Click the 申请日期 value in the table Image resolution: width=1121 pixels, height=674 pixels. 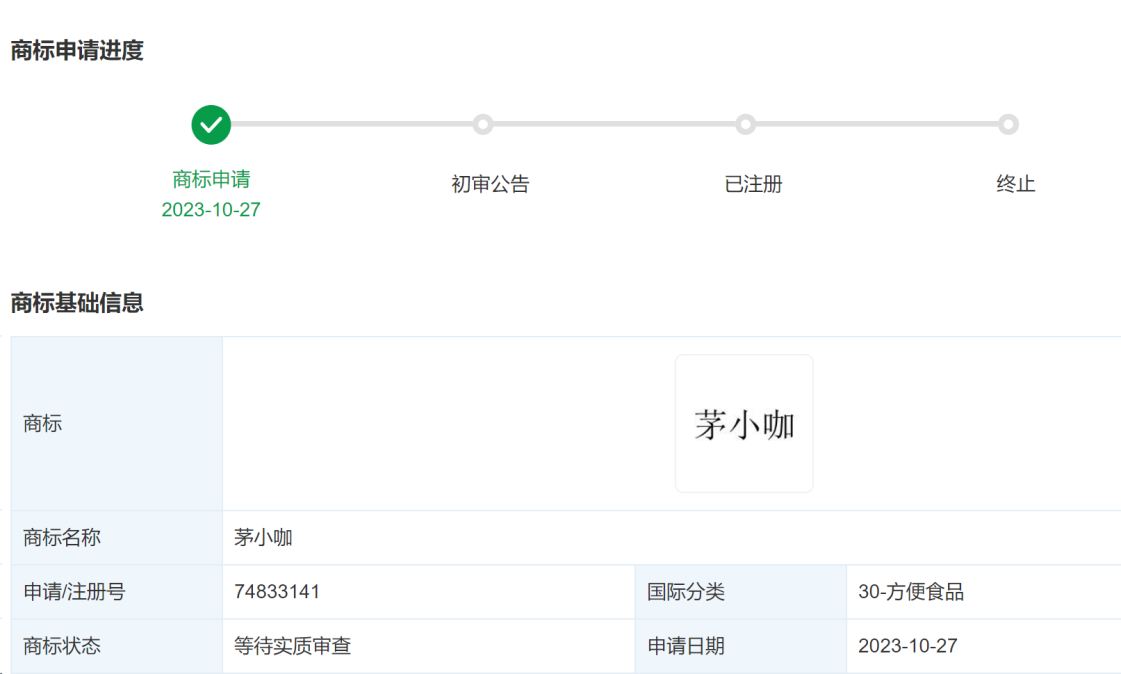coord(907,646)
